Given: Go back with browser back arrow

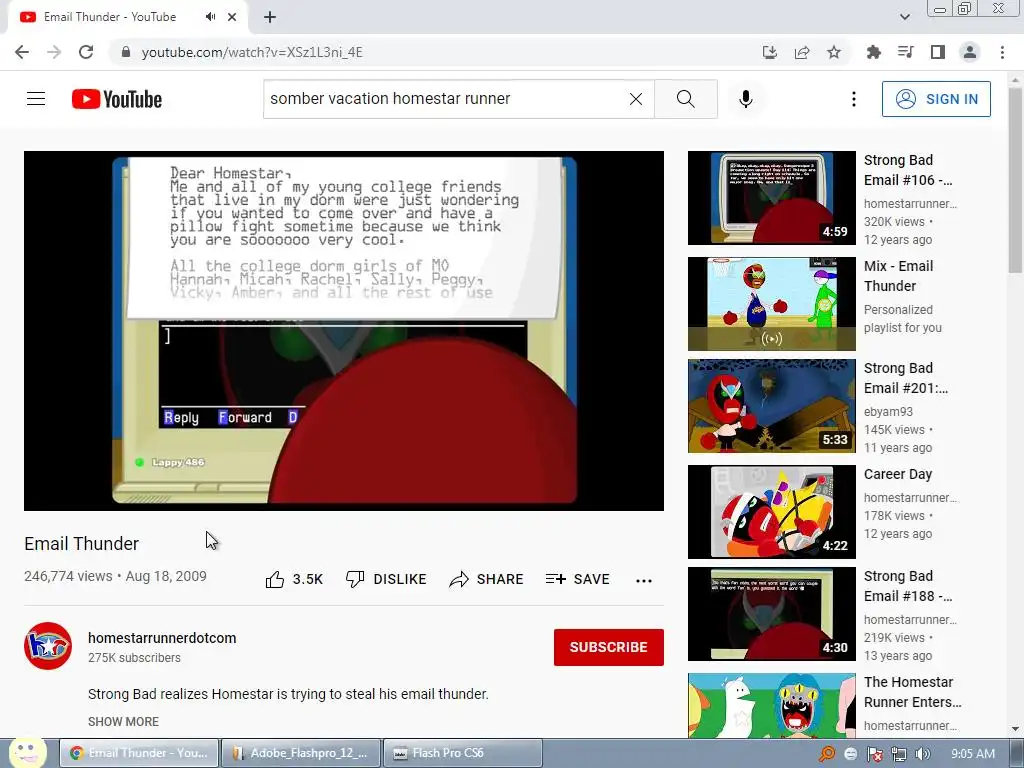Looking at the screenshot, I should 22,52.
